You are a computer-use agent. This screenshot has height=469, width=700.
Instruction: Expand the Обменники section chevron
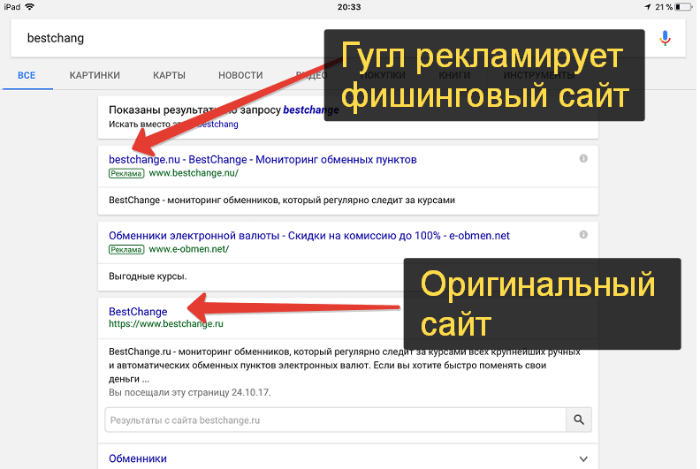point(582,458)
